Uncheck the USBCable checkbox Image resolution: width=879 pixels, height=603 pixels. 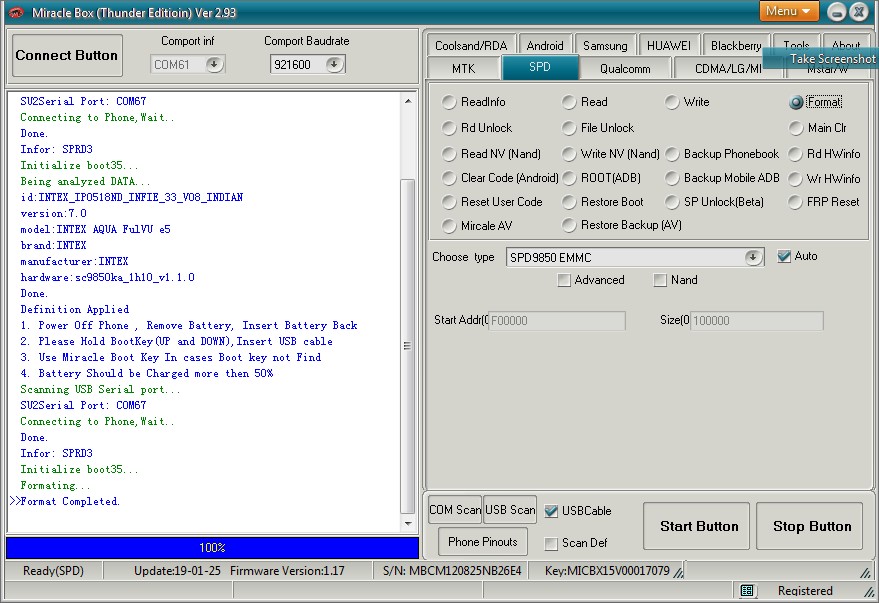pos(552,511)
